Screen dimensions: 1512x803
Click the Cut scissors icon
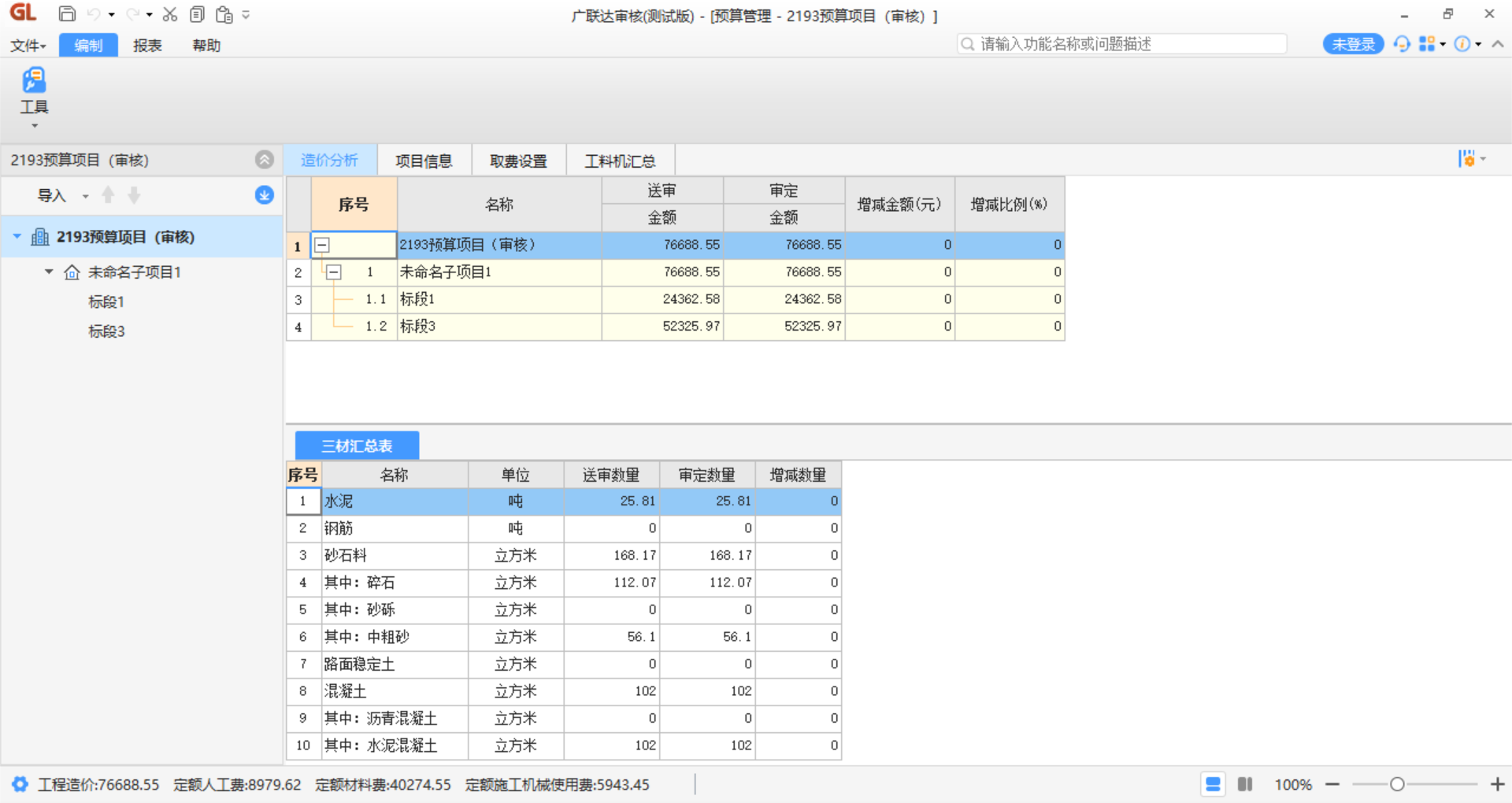coord(169,14)
